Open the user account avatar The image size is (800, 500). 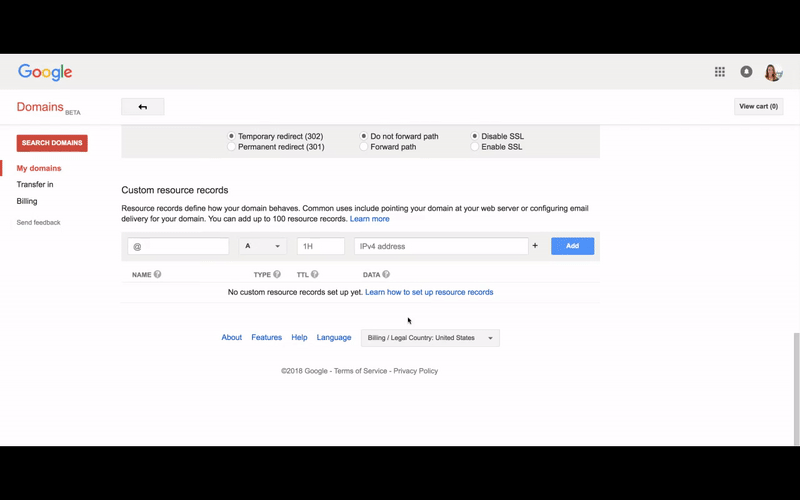(x=772, y=72)
